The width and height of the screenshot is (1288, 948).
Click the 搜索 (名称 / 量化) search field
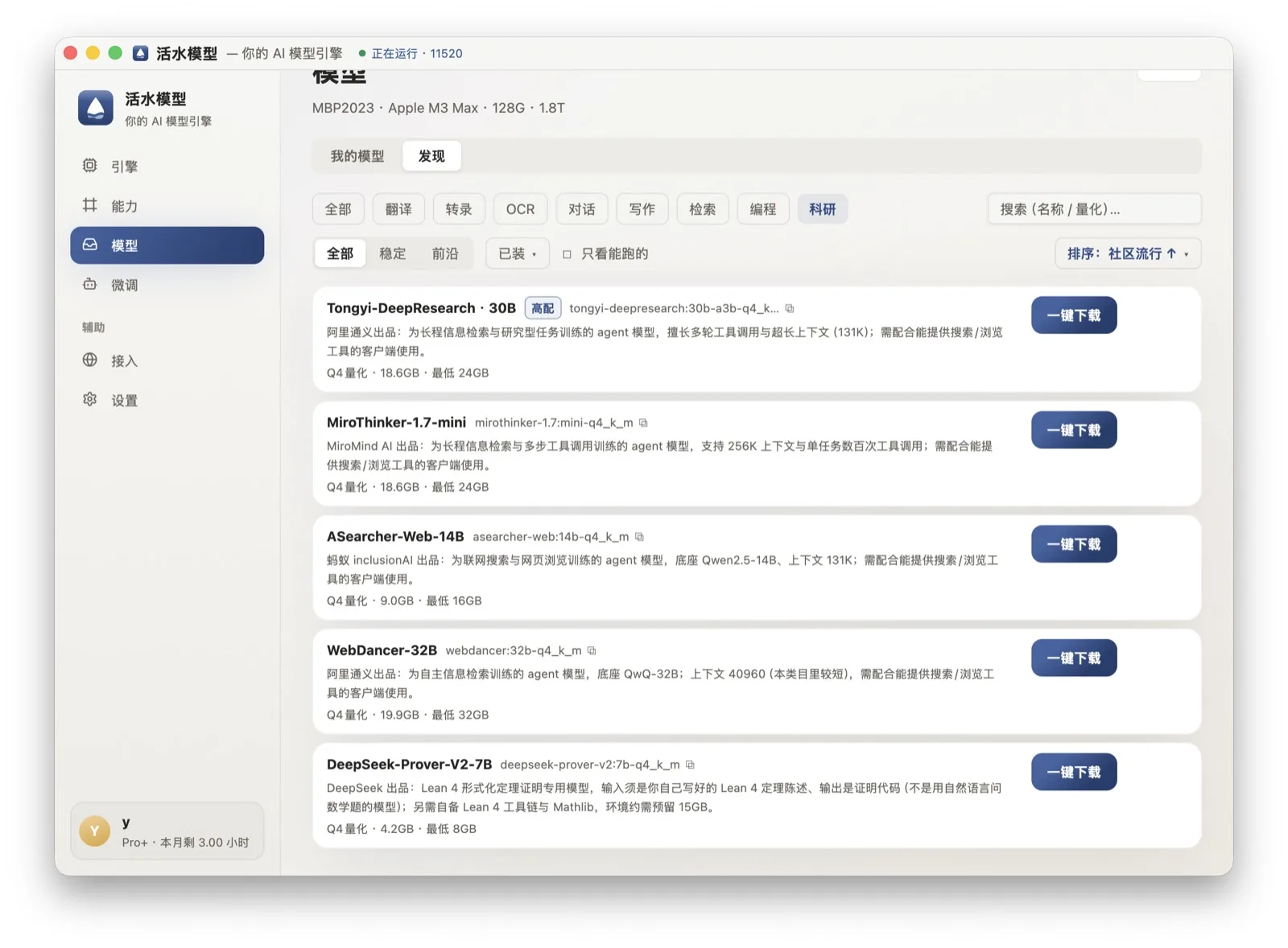[x=1094, y=209]
